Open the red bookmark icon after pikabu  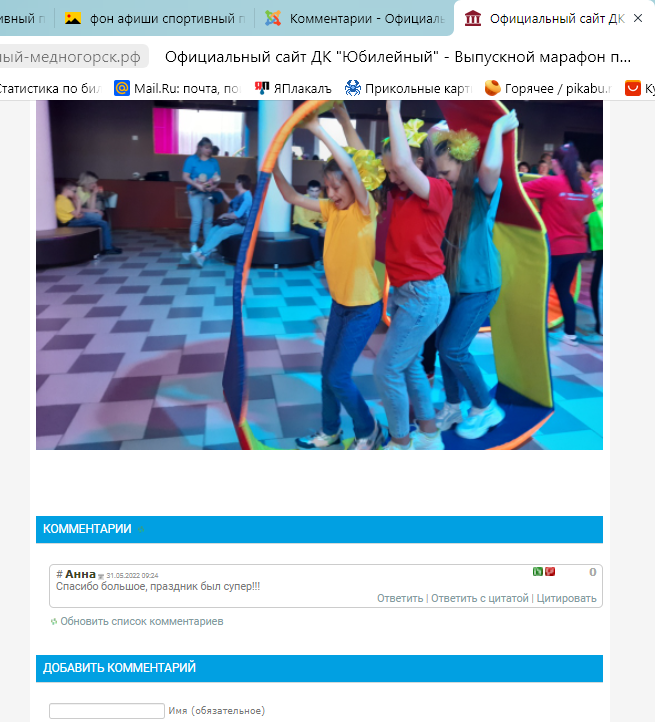click(x=632, y=88)
